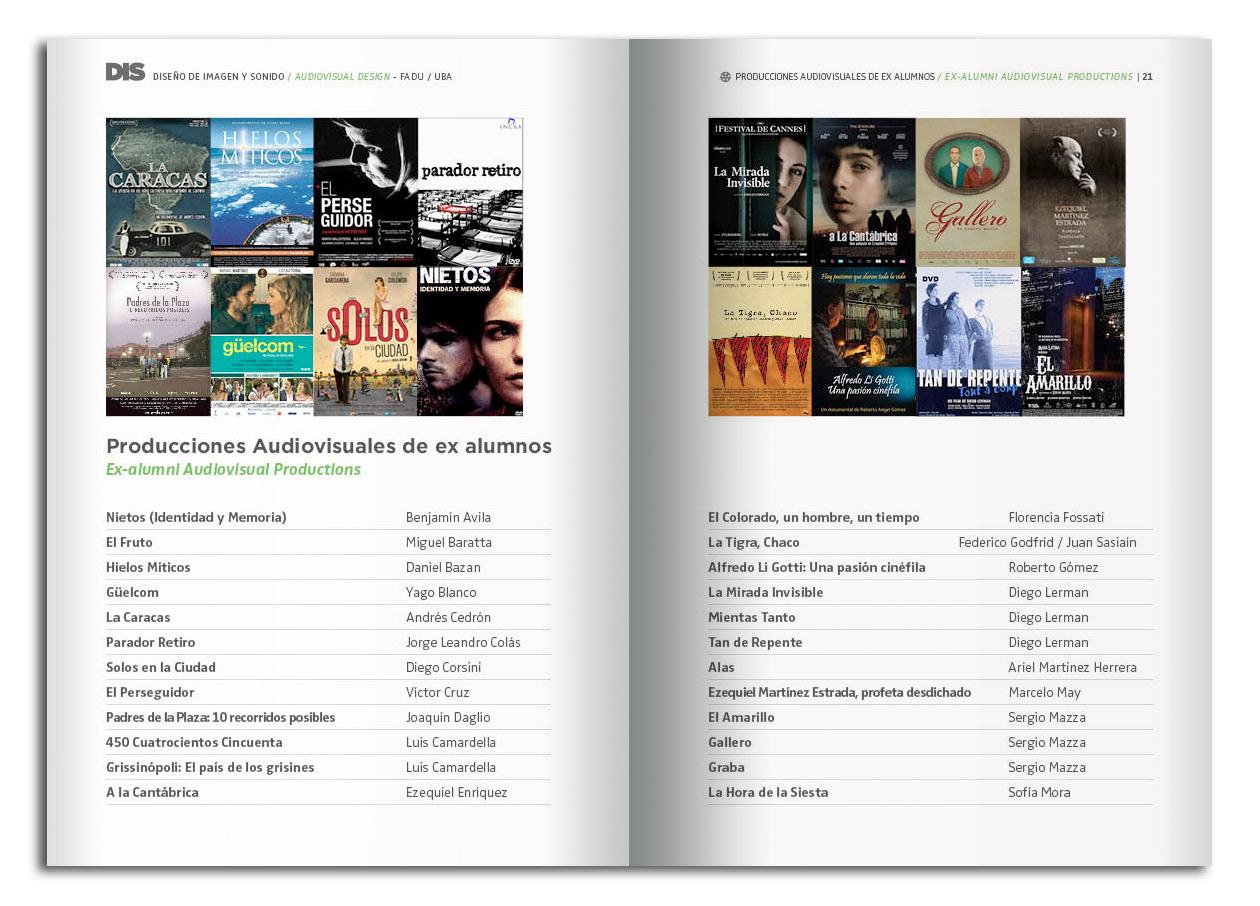Open the Parador Retiro poster

pyautogui.click(x=470, y=192)
